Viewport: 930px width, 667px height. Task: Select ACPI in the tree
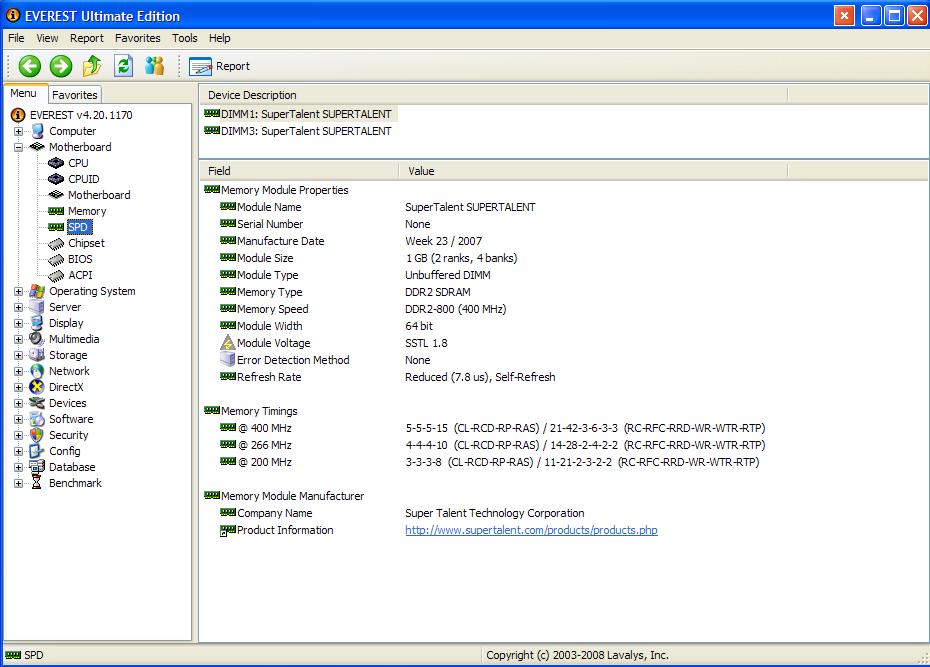point(80,275)
